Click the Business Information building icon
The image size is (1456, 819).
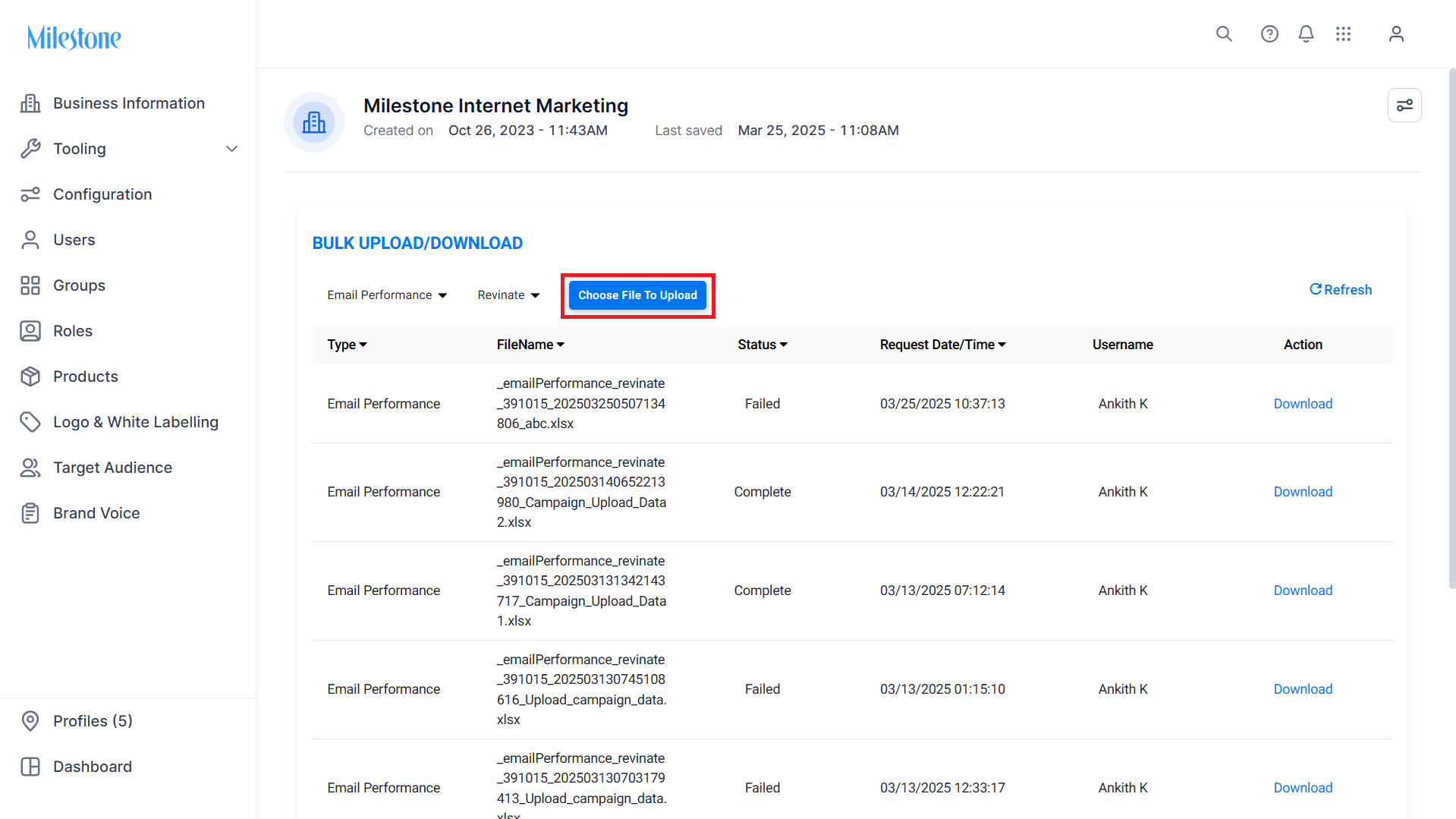point(30,103)
